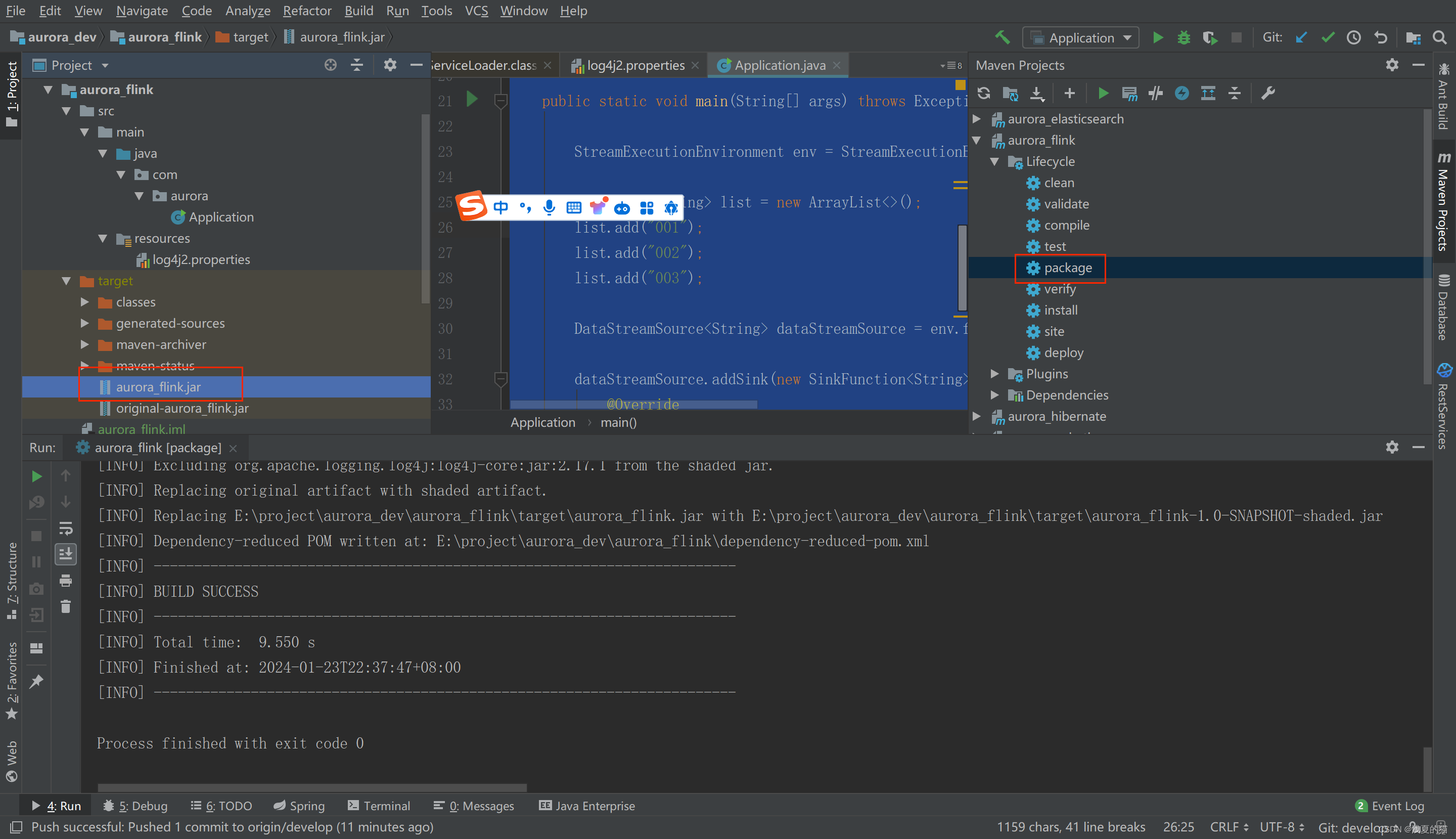The image size is (1456, 839).
Task: Expand Maven Dependencies node
Action: 994,395
